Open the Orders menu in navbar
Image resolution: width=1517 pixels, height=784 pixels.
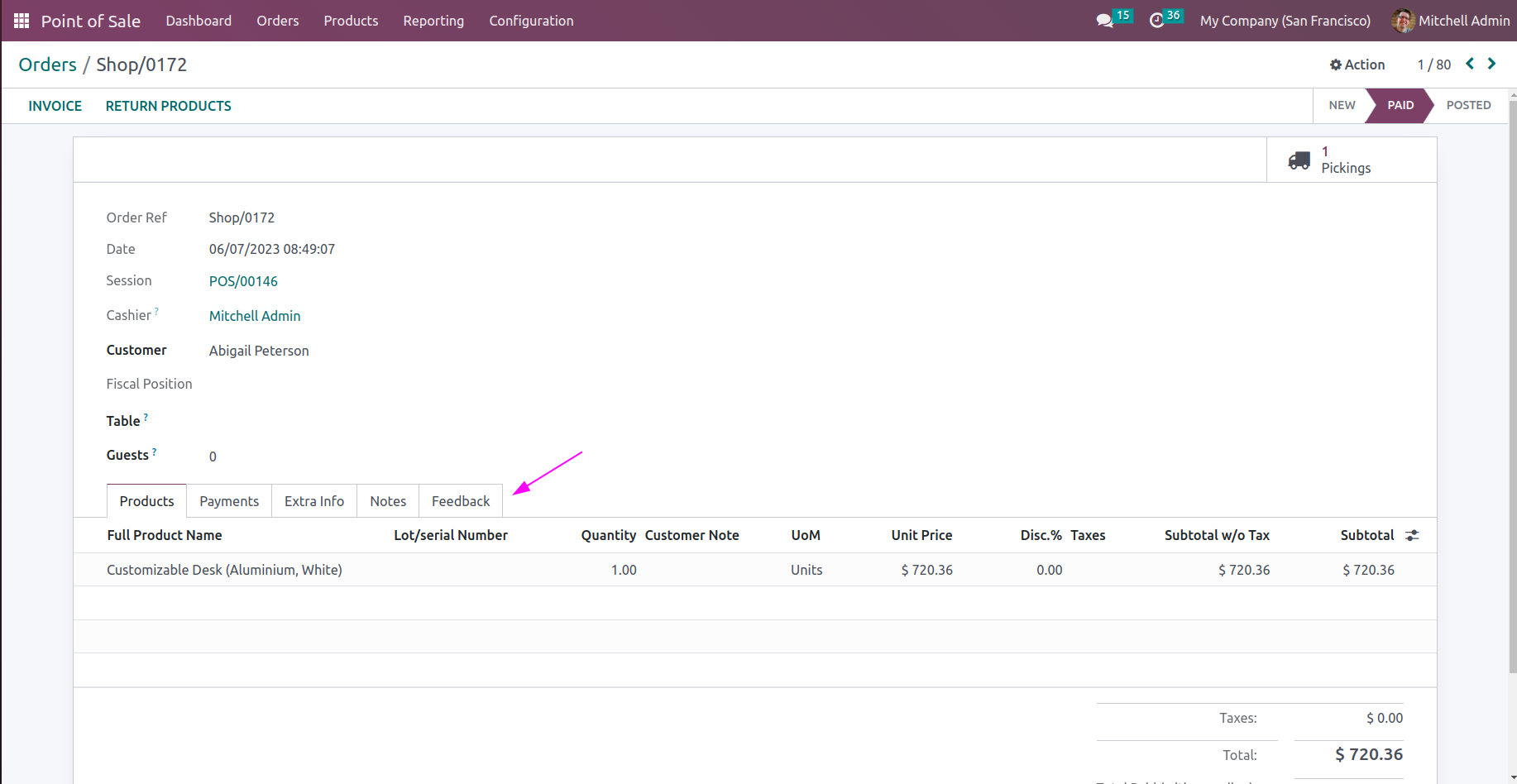(277, 21)
